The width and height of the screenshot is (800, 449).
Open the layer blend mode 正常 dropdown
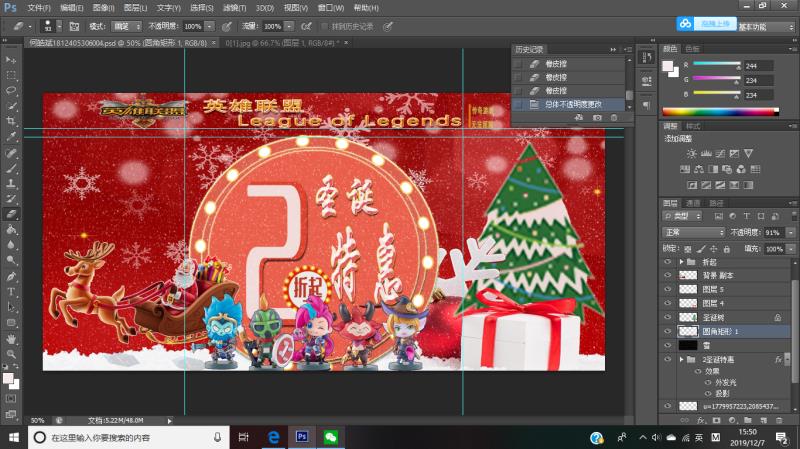pos(694,232)
